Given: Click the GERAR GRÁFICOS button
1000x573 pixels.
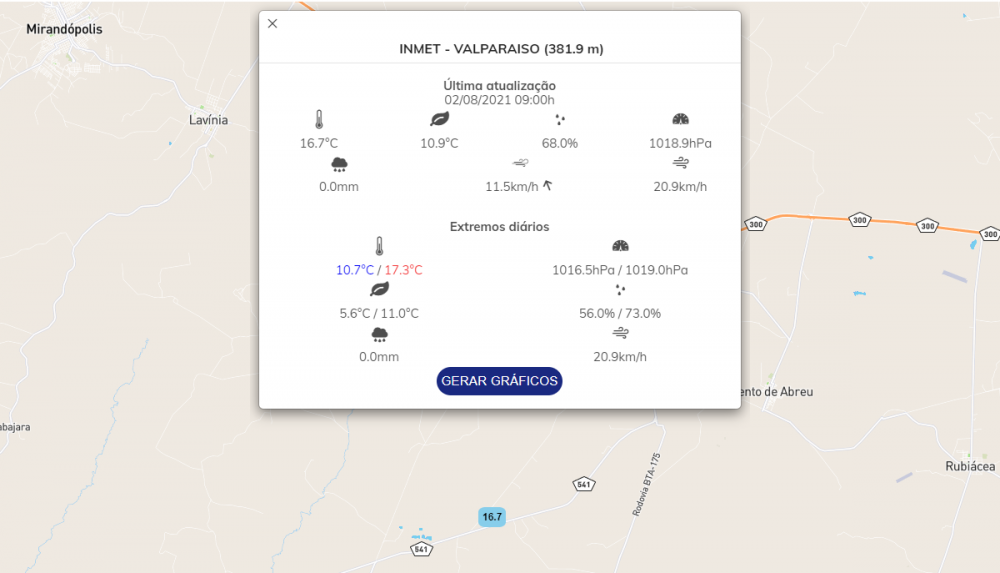Looking at the screenshot, I should click(499, 381).
